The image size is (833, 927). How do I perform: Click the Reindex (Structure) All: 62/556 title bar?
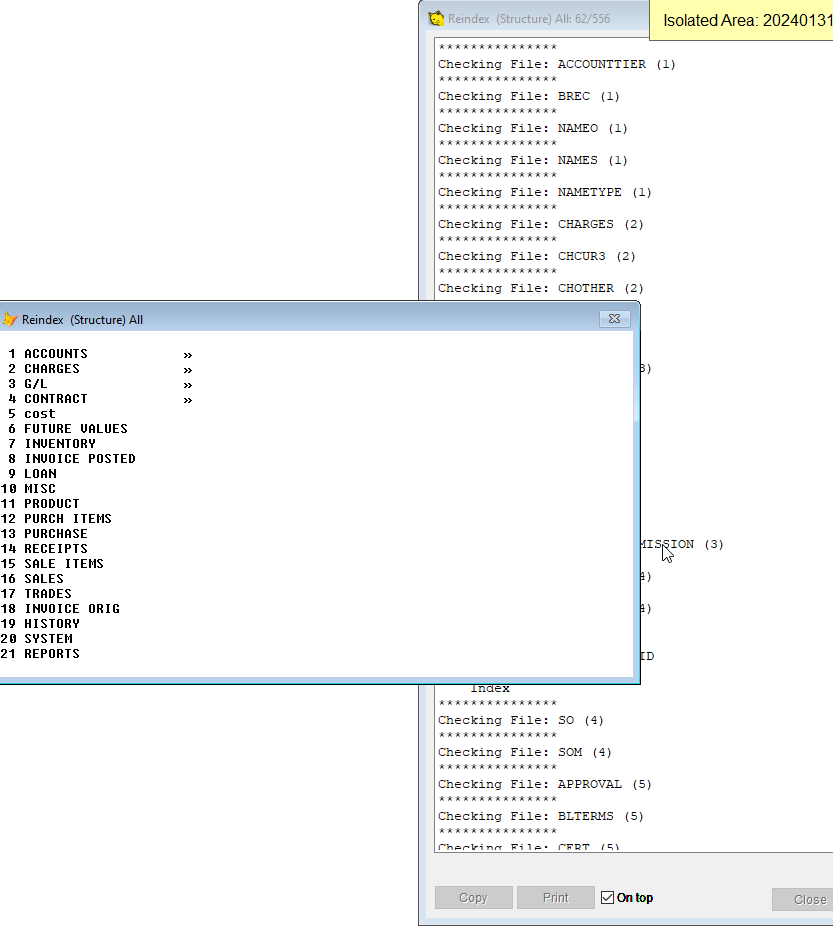535,18
